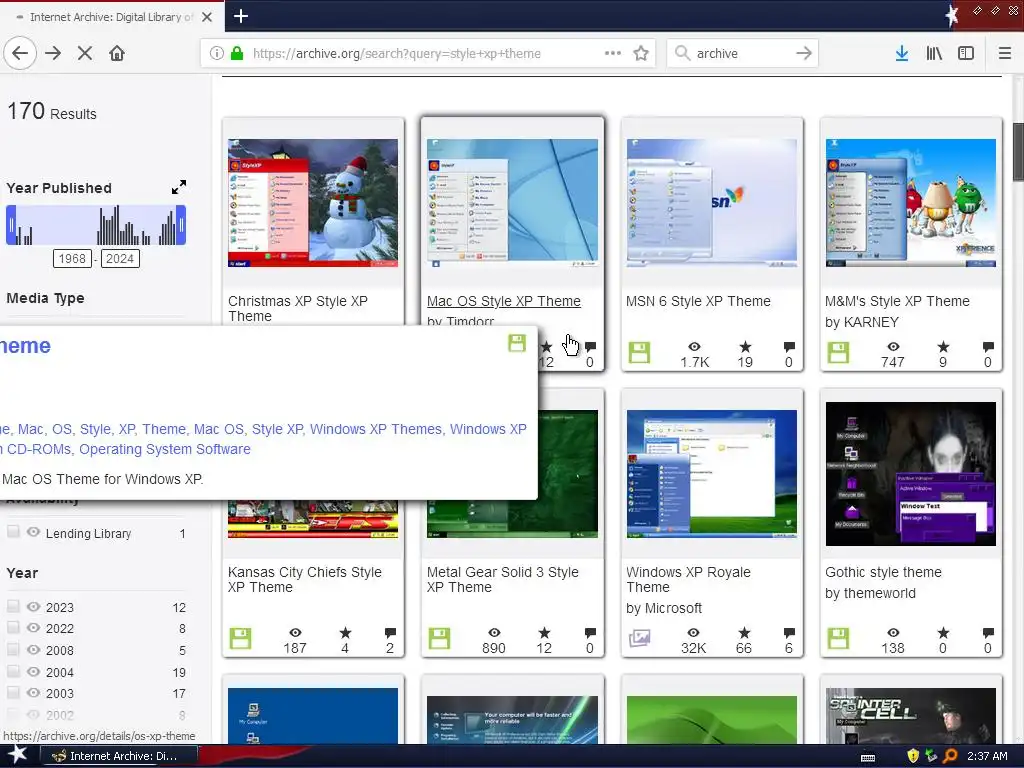Go forward to the next page

click(53, 53)
